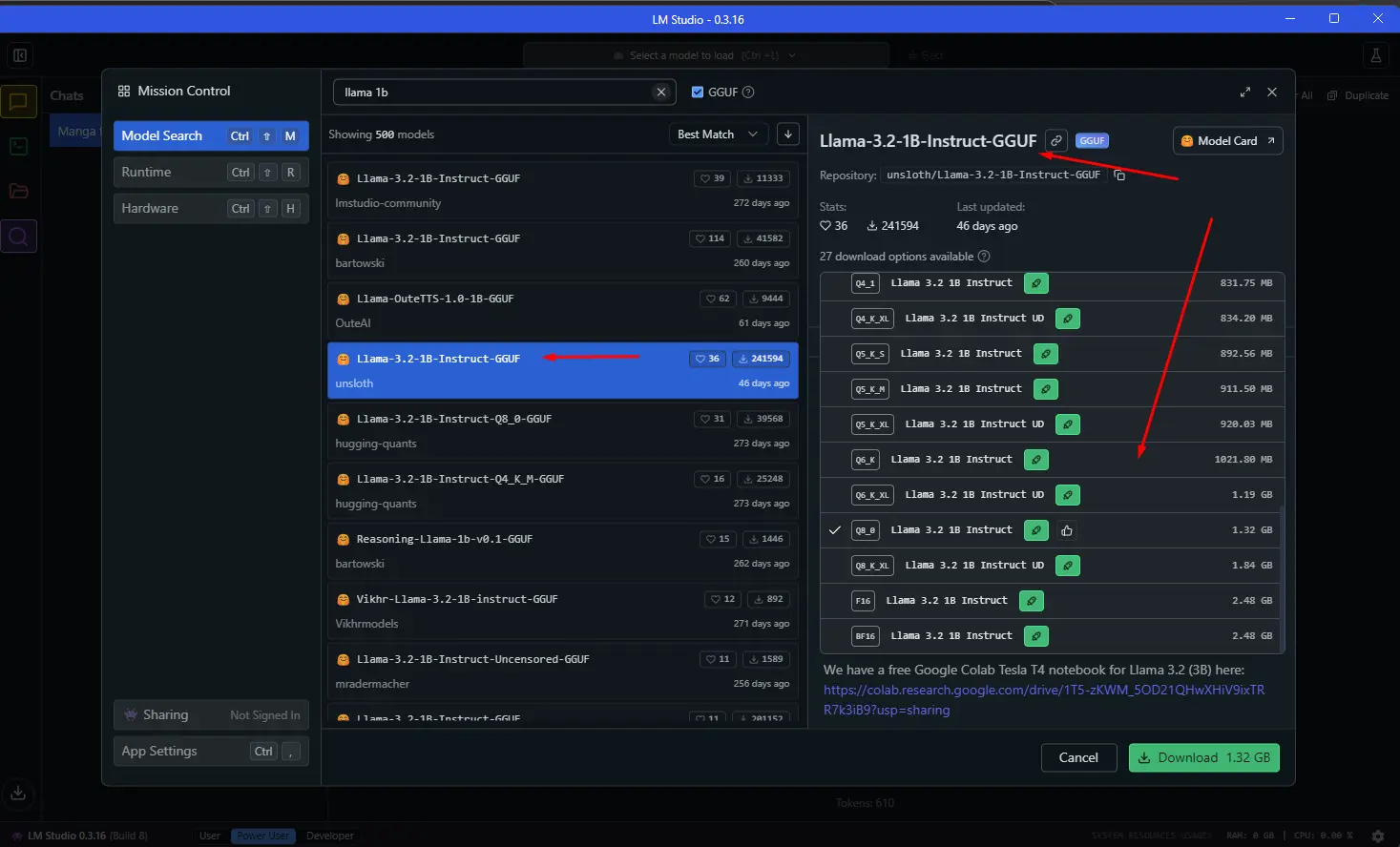1400x847 pixels.
Task: Open the Discover magnifier sidebar icon
Action: coord(18,236)
